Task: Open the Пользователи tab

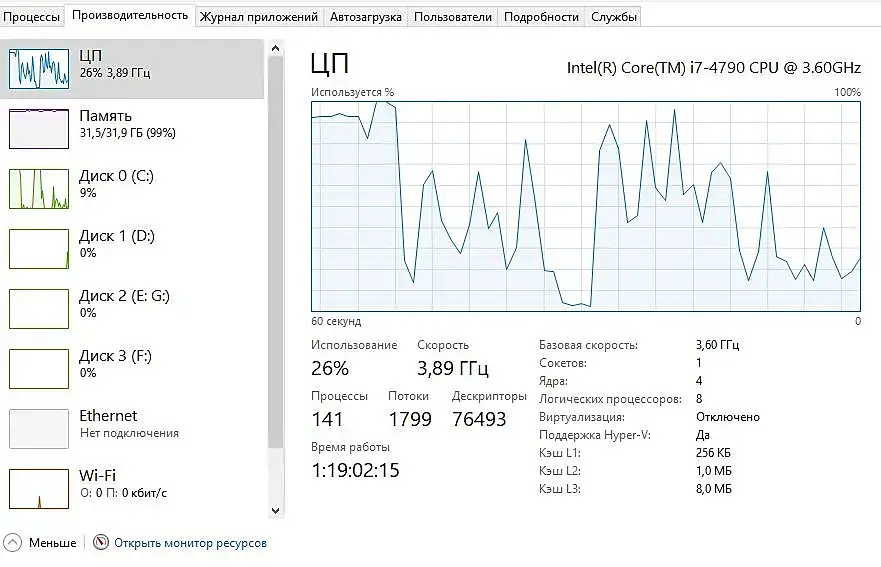Action: pyautogui.click(x=453, y=17)
